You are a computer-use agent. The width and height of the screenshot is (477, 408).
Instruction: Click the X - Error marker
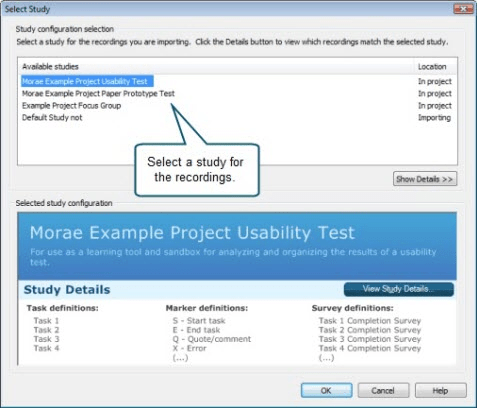189,348
